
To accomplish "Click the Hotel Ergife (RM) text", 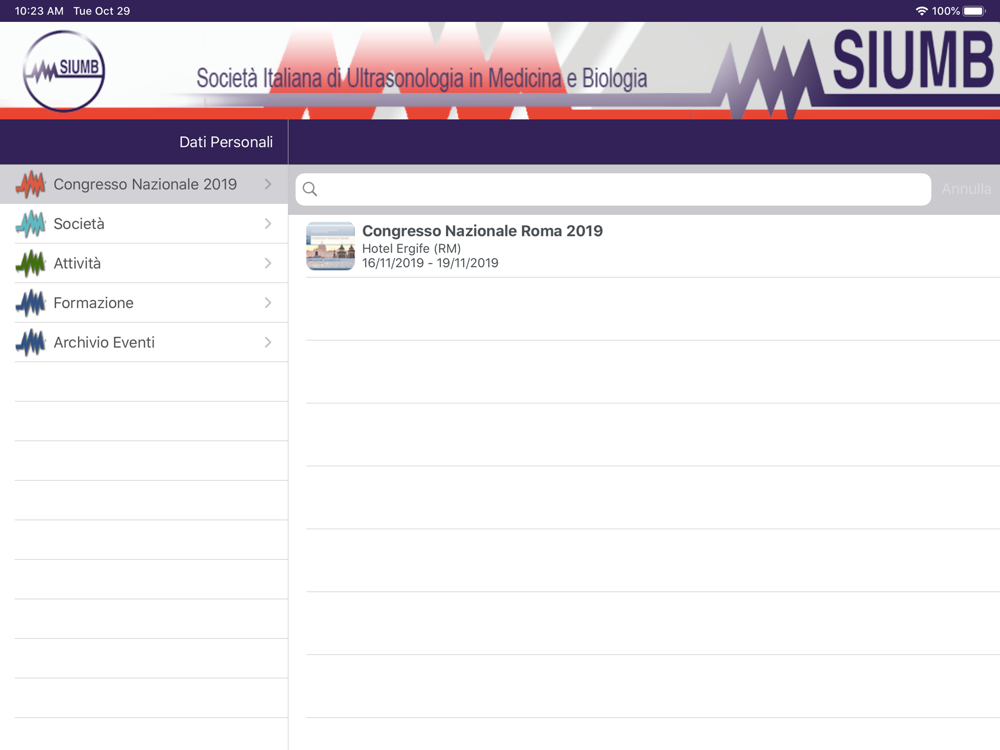I will coord(411,248).
